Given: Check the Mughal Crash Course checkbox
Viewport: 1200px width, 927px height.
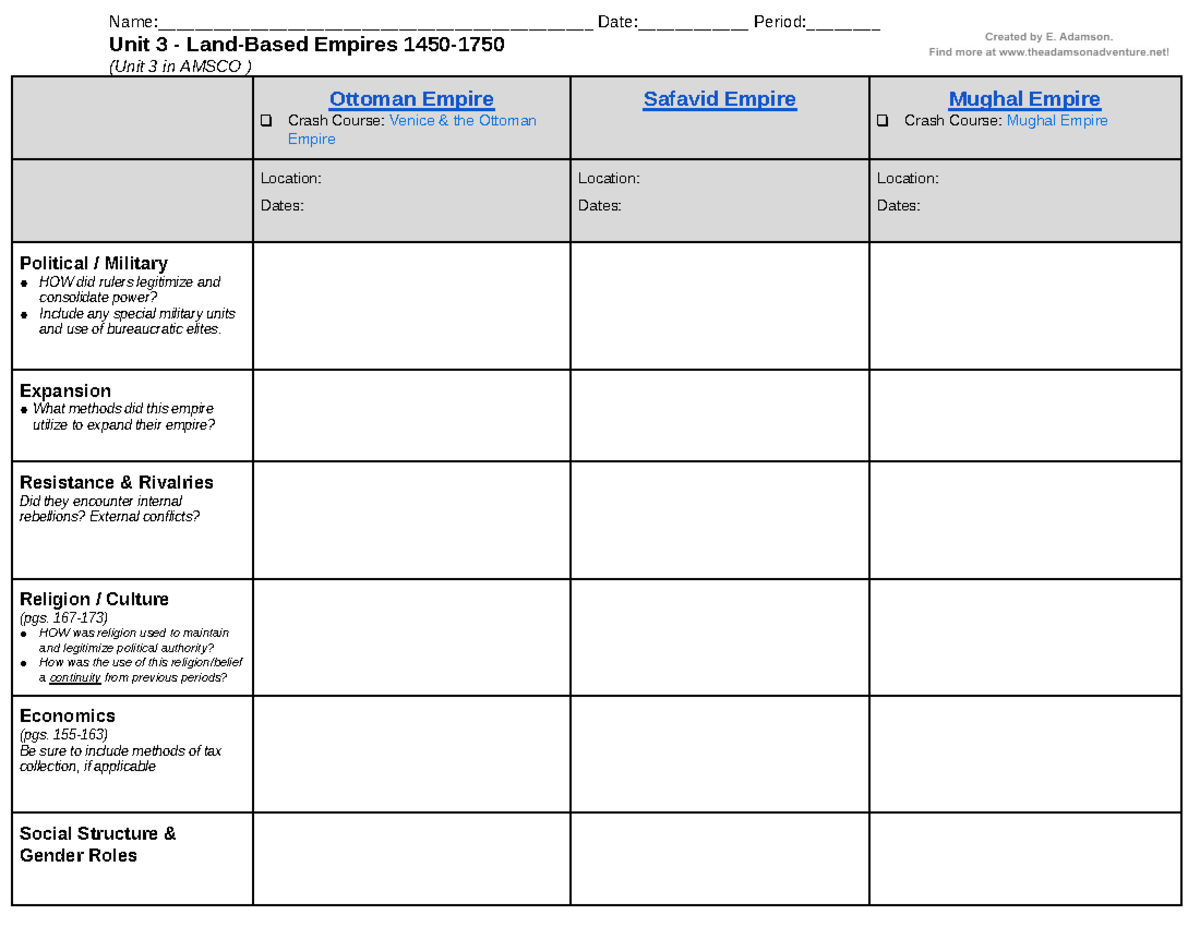Looking at the screenshot, I should pos(881,119).
